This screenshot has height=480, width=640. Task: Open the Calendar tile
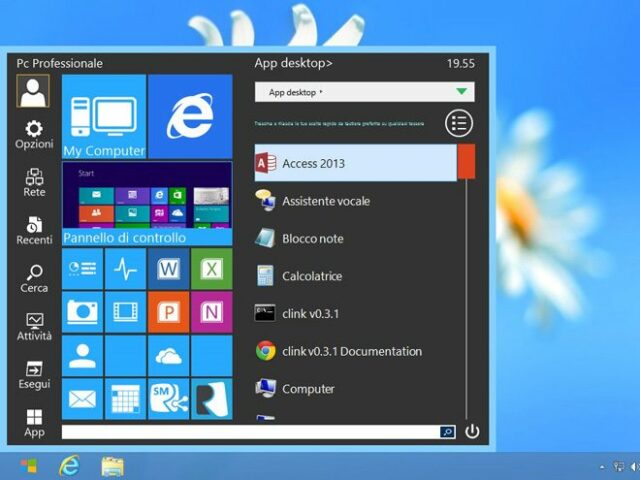point(125,399)
